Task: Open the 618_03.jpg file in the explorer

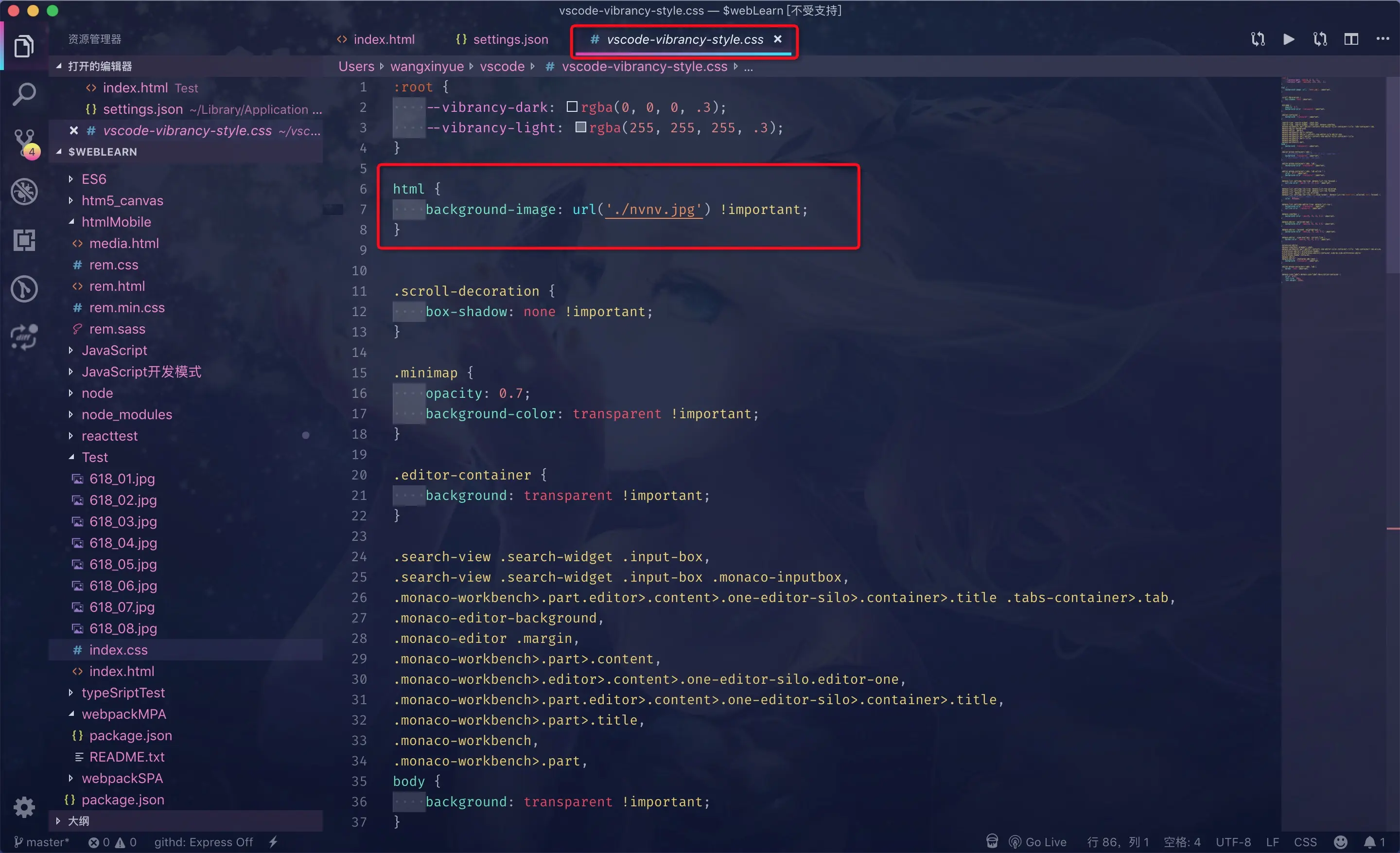Action: pos(122,521)
